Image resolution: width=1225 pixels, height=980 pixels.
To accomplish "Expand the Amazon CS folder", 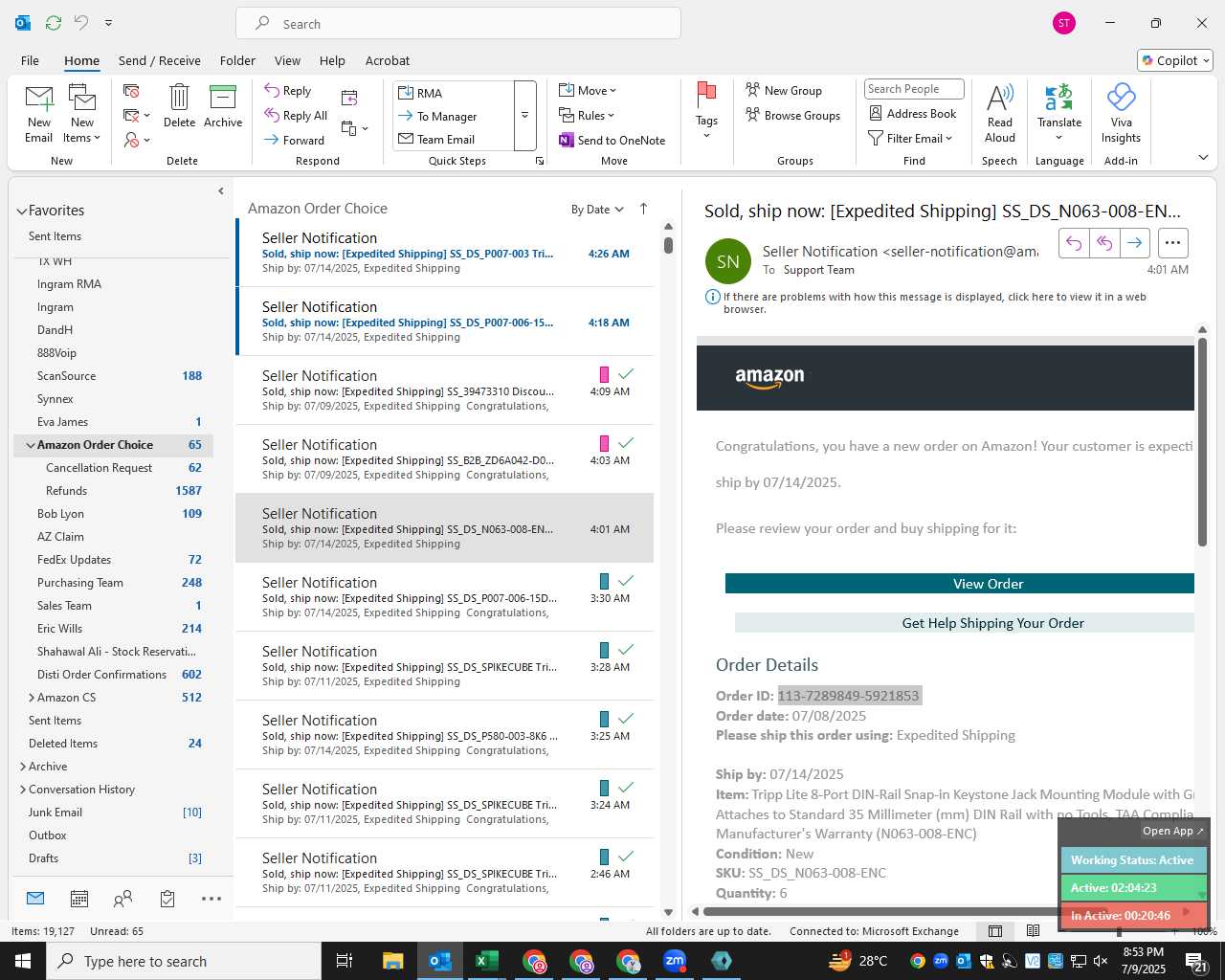I will [x=32, y=698].
